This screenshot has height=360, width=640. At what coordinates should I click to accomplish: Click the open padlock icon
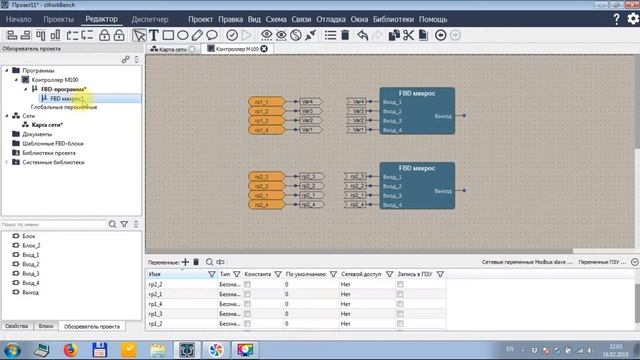119,35
